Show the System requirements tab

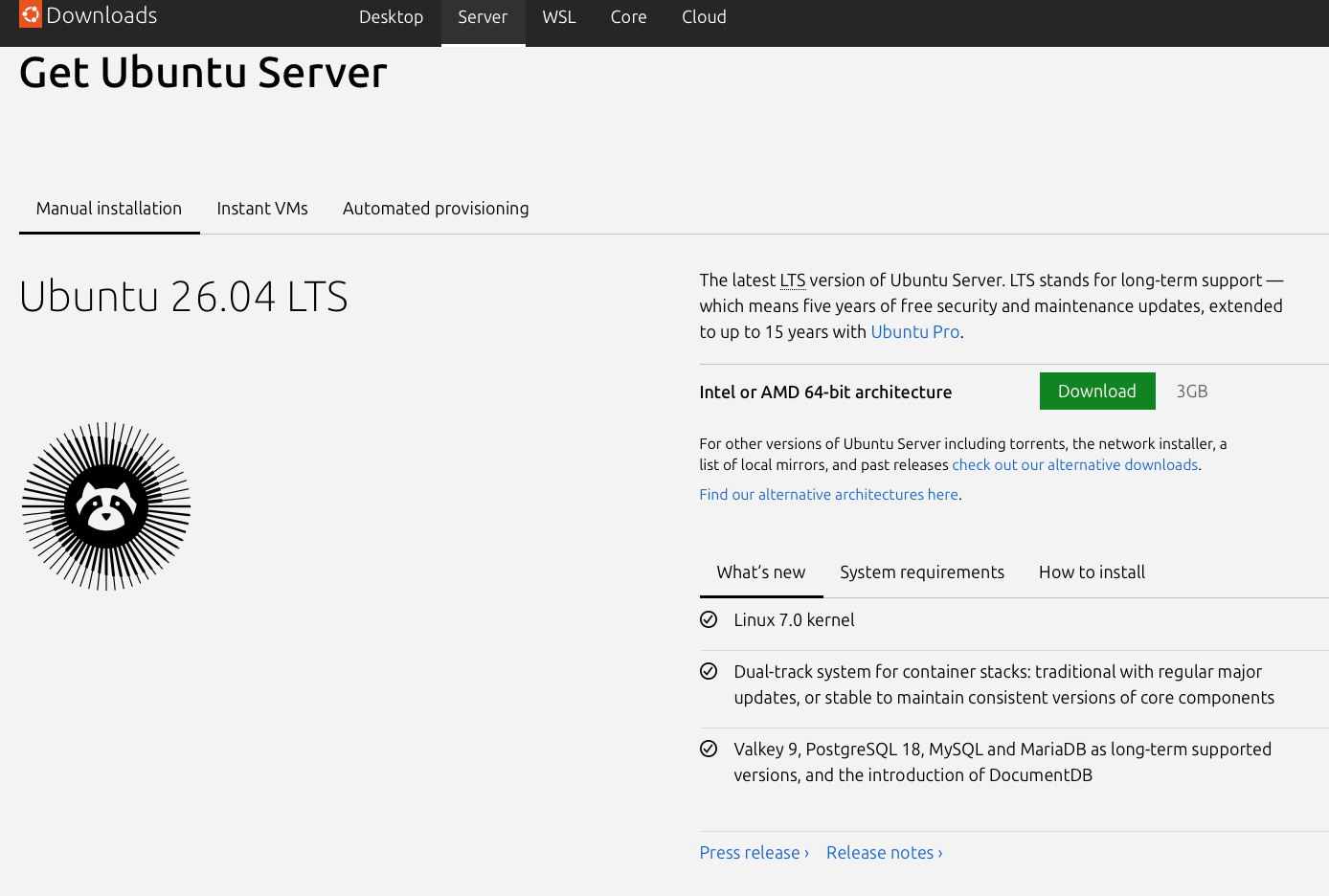tap(922, 572)
